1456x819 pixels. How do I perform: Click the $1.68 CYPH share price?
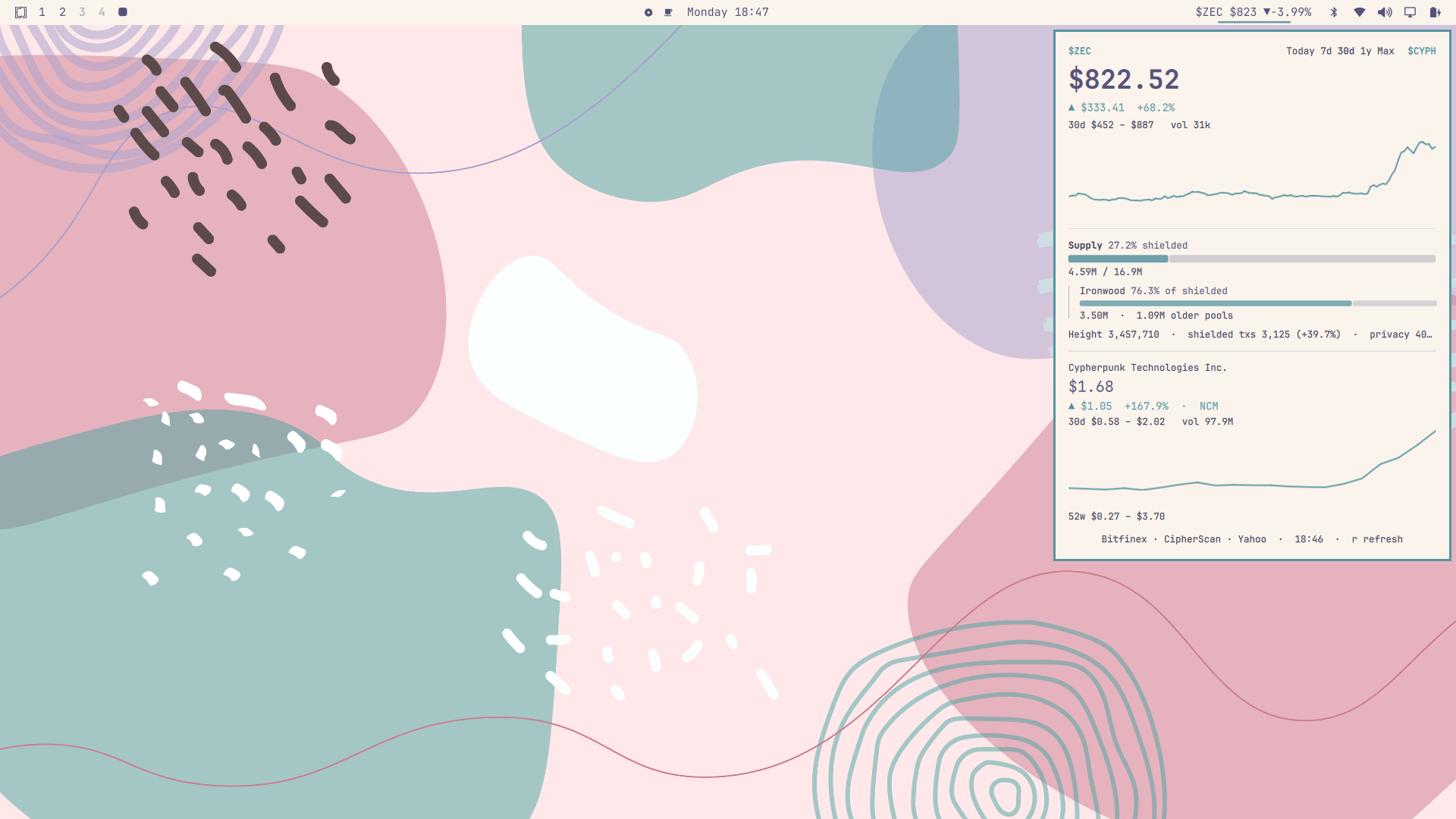pos(1091,387)
